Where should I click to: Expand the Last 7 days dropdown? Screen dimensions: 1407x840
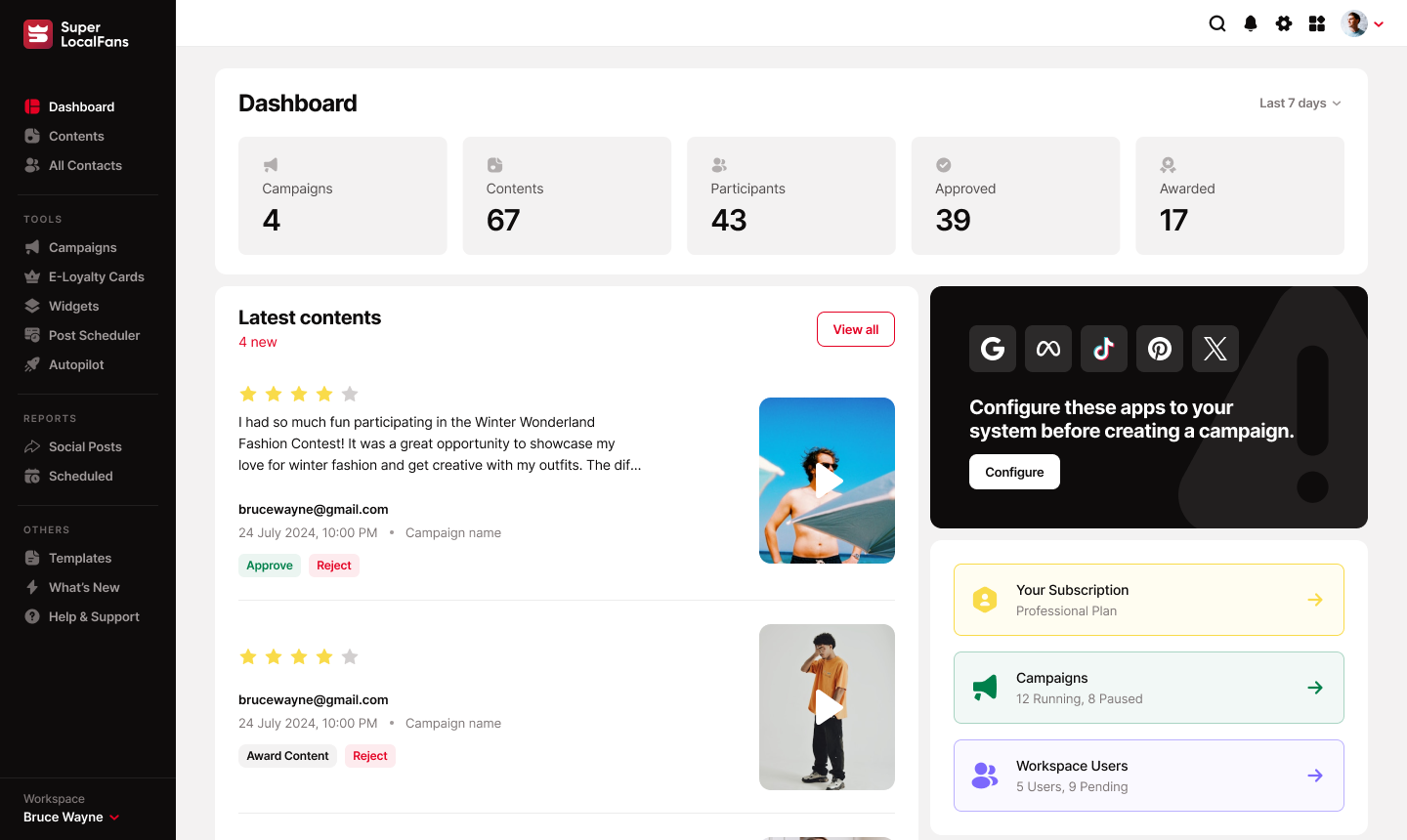(x=1300, y=103)
